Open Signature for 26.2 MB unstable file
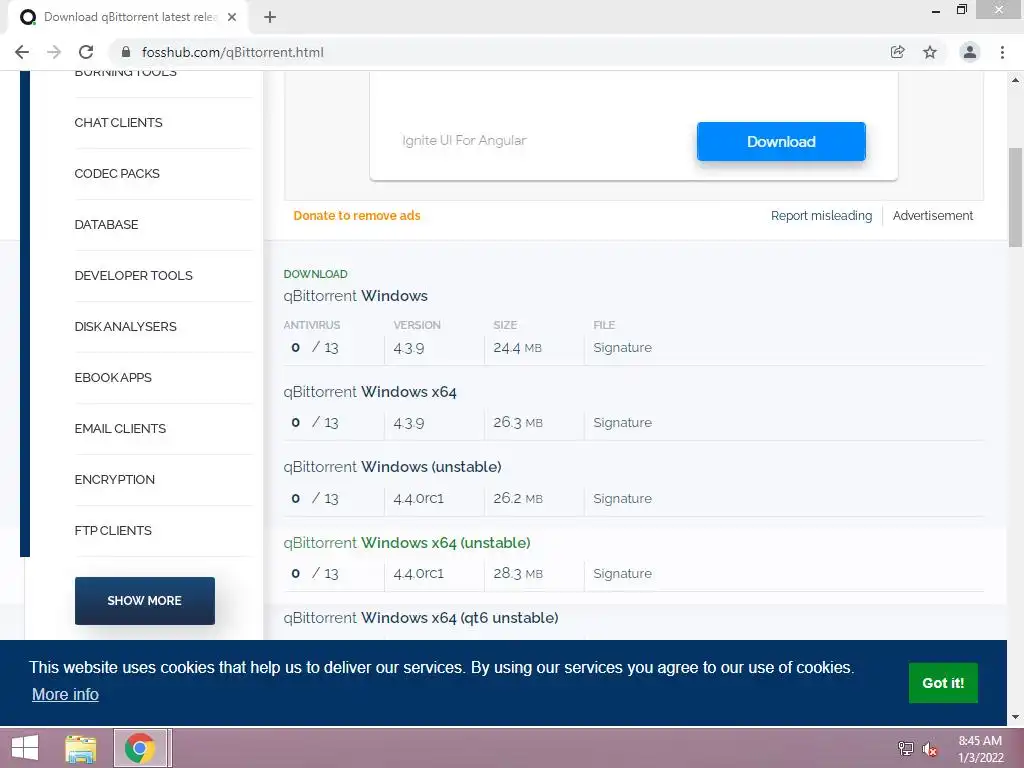 coord(622,498)
